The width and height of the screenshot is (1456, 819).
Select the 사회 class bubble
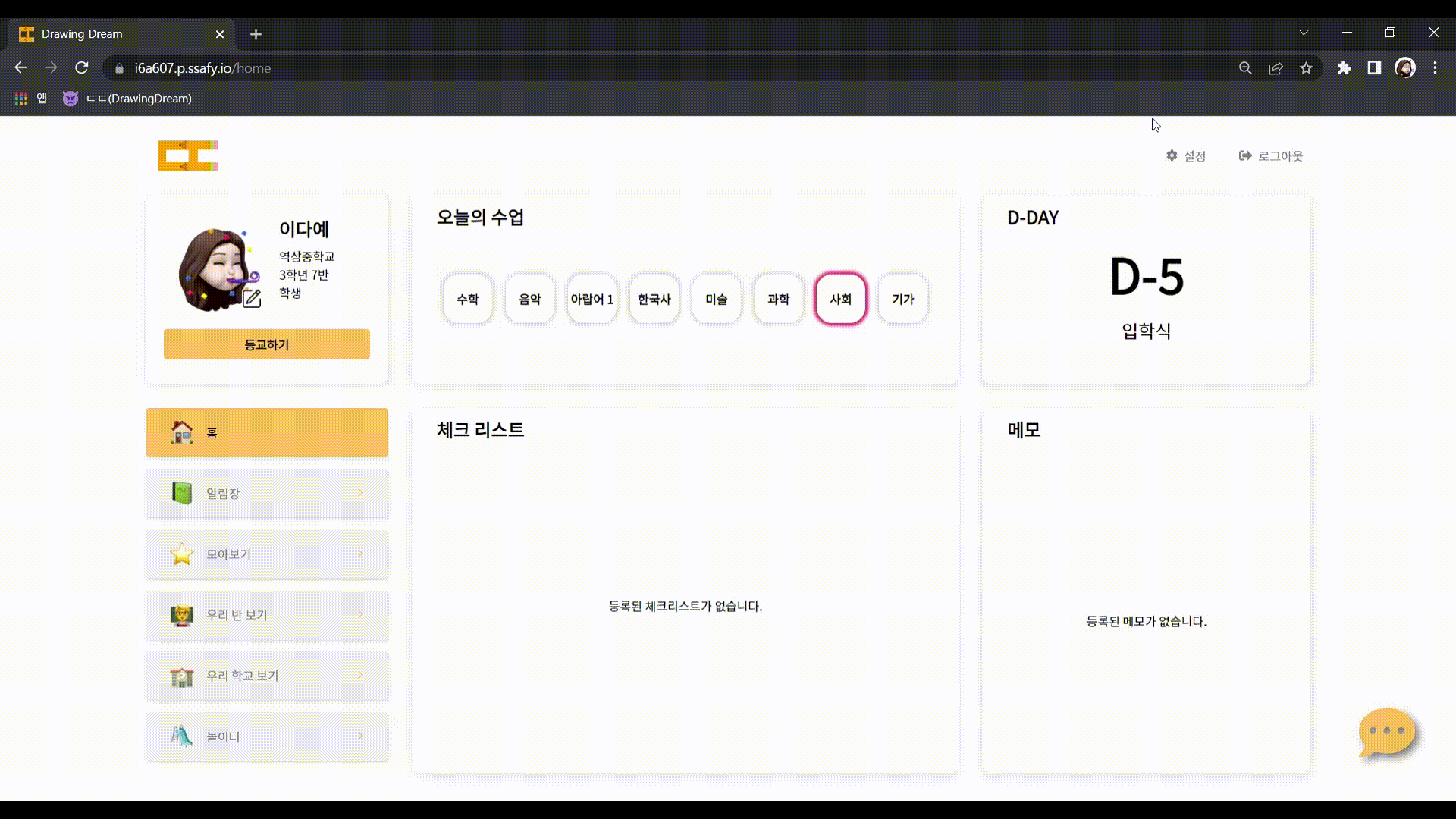840,299
